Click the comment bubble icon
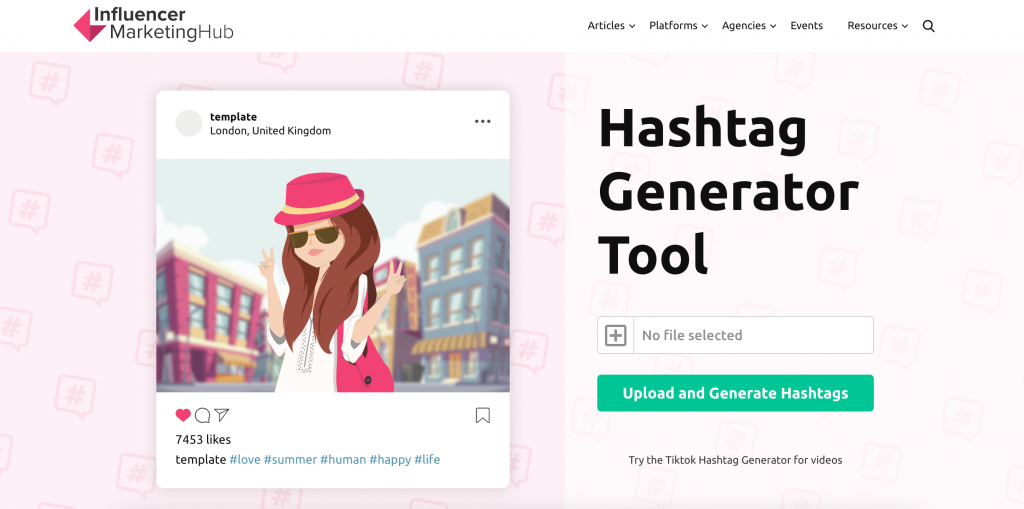Image resolution: width=1024 pixels, height=509 pixels. point(202,415)
